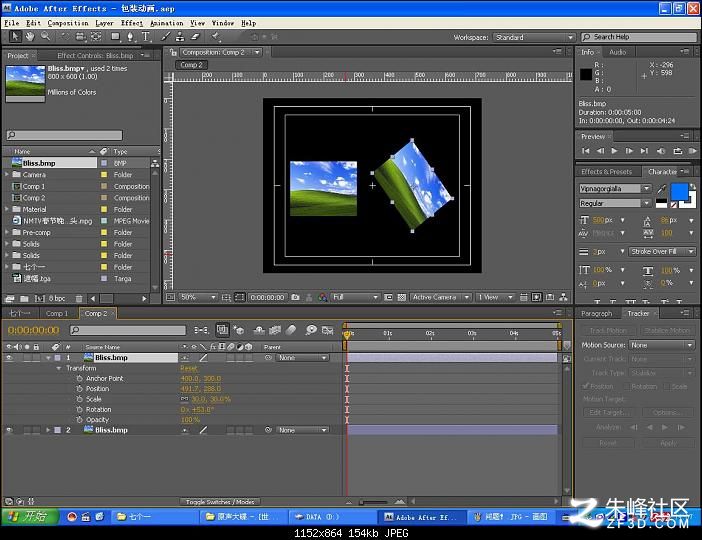Toggle Anchor Point stopwatch
This screenshot has width=702, height=540.
pos(80,378)
